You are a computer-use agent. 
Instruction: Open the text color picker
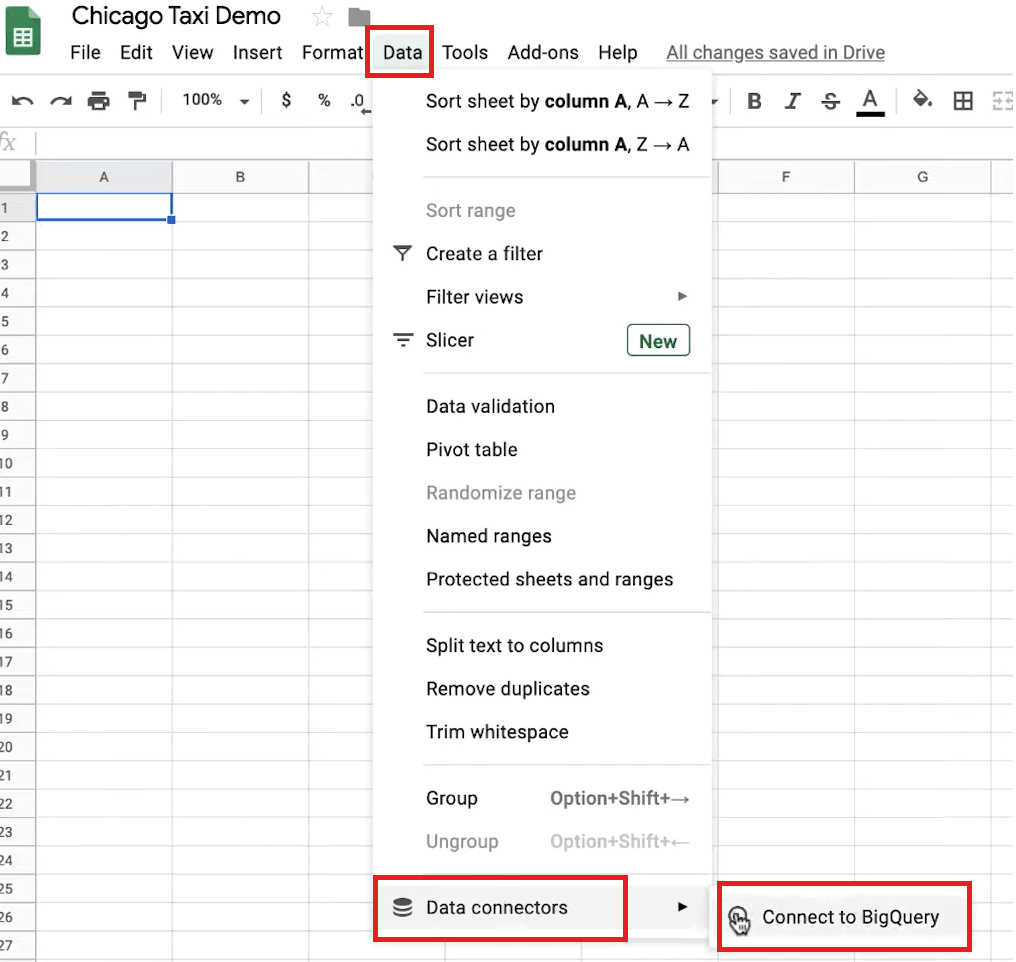click(x=870, y=102)
